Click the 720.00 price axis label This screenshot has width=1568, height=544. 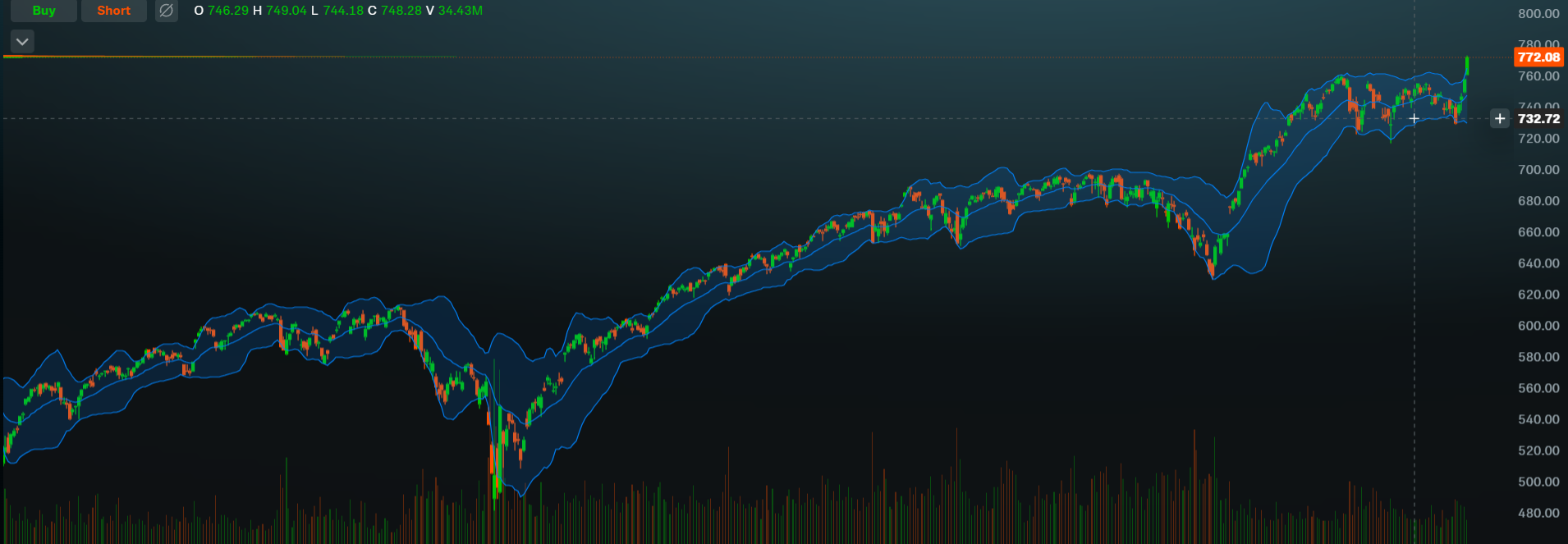(1538, 139)
